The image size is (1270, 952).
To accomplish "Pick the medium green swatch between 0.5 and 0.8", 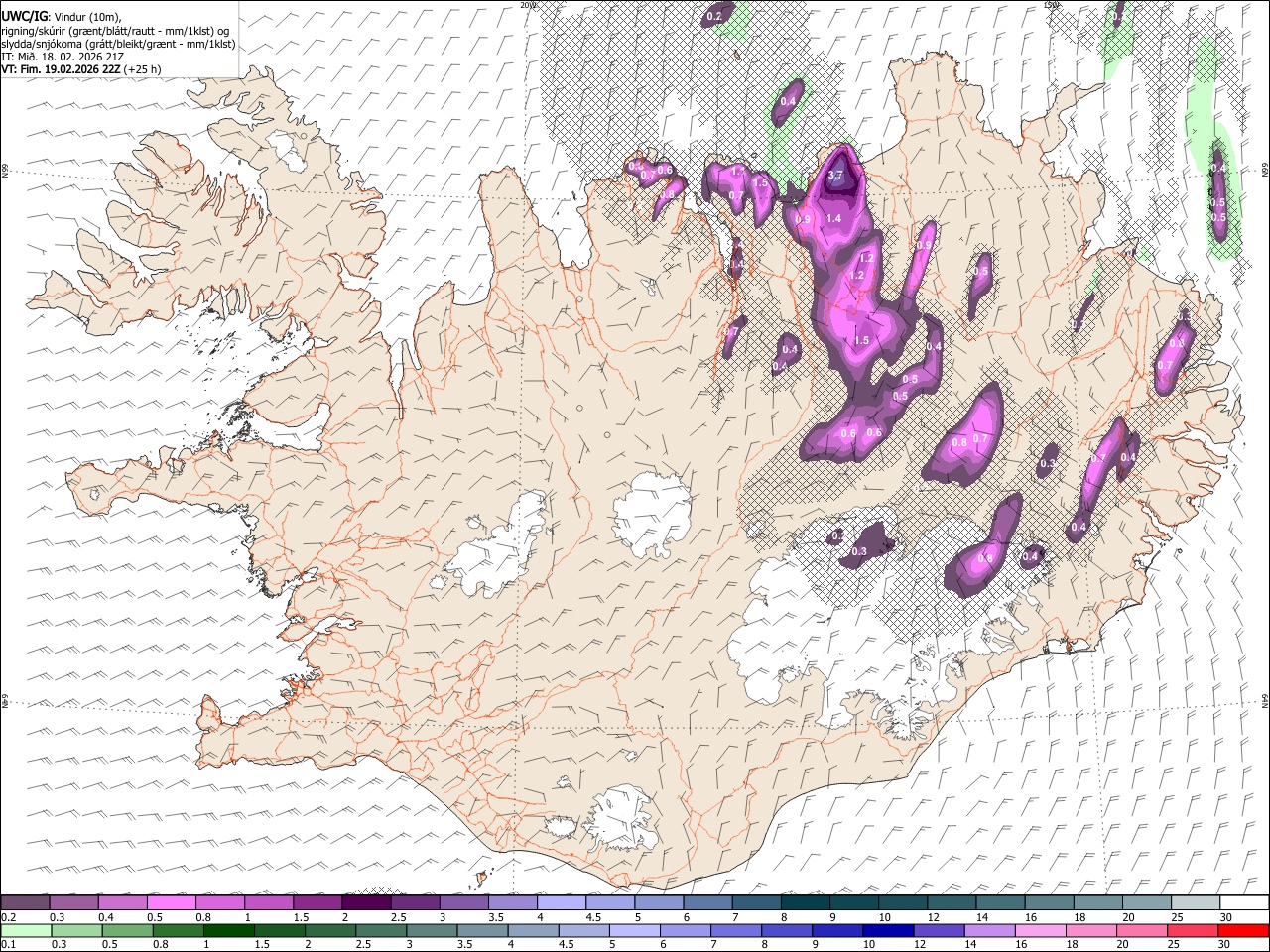I will click(127, 930).
